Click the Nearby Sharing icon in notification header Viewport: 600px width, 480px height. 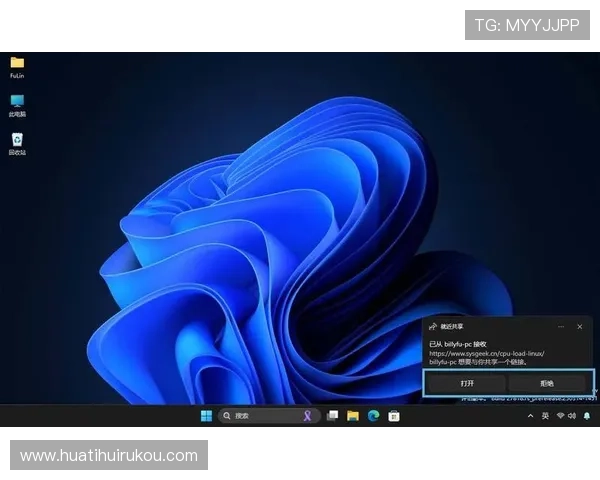433,326
